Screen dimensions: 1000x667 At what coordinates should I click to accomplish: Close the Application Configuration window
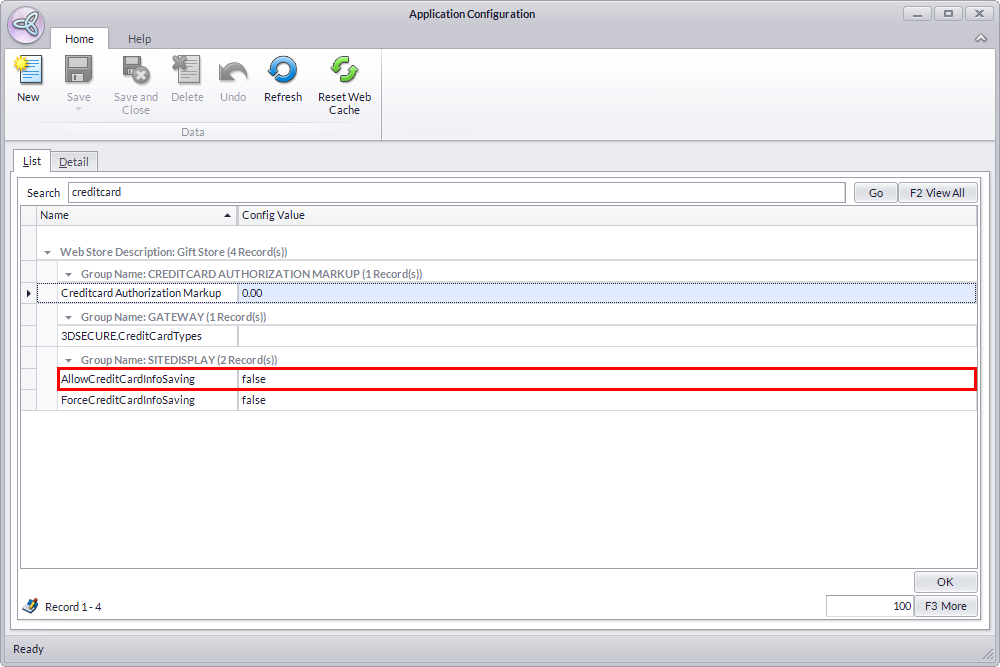click(980, 13)
